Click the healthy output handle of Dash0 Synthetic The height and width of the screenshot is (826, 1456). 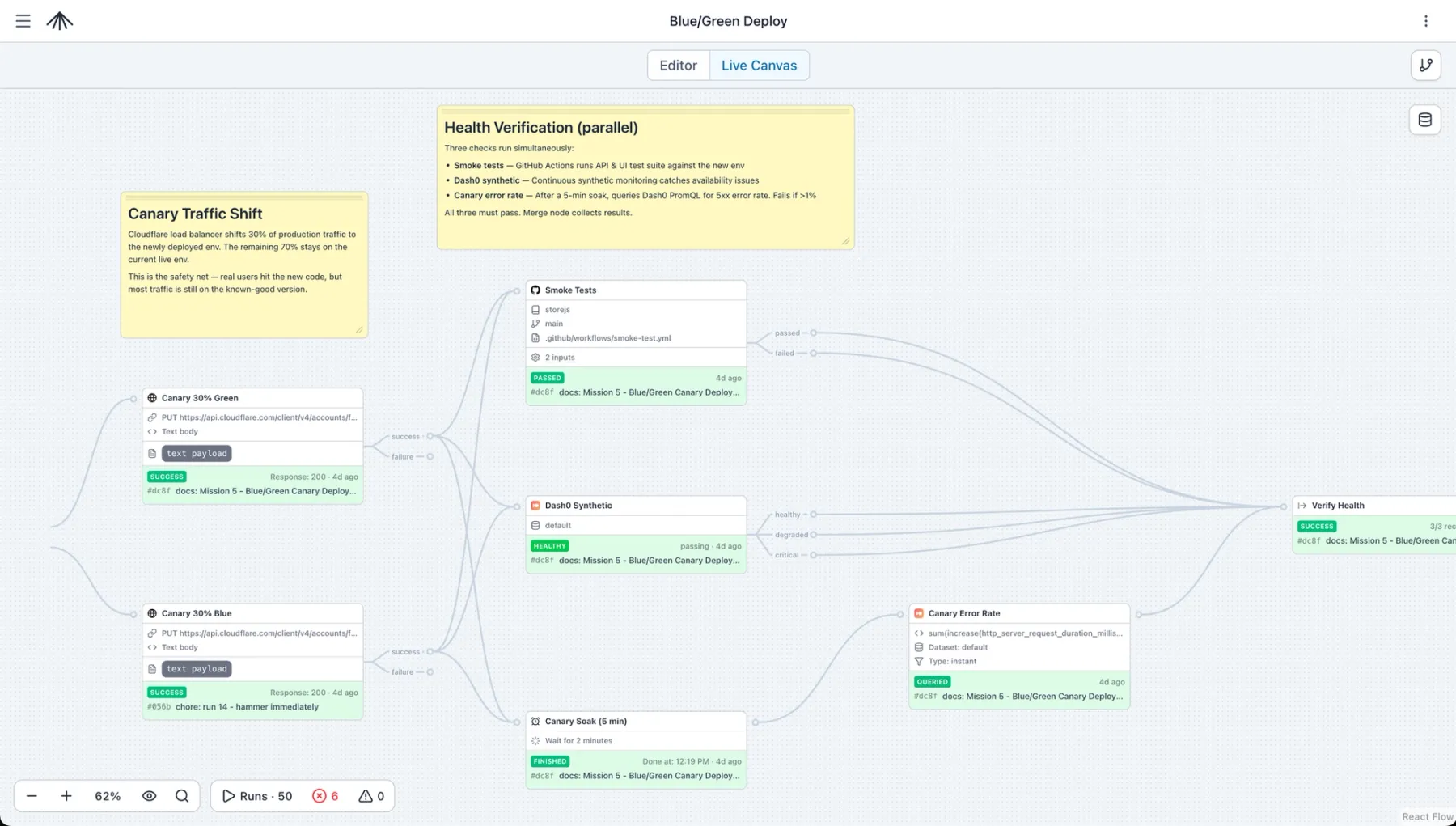click(814, 515)
